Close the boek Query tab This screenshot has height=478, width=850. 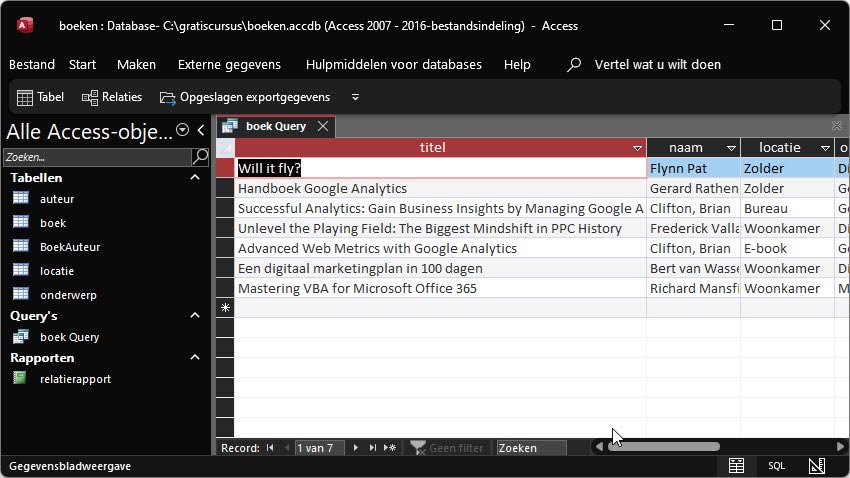pyautogui.click(x=323, y=126)
